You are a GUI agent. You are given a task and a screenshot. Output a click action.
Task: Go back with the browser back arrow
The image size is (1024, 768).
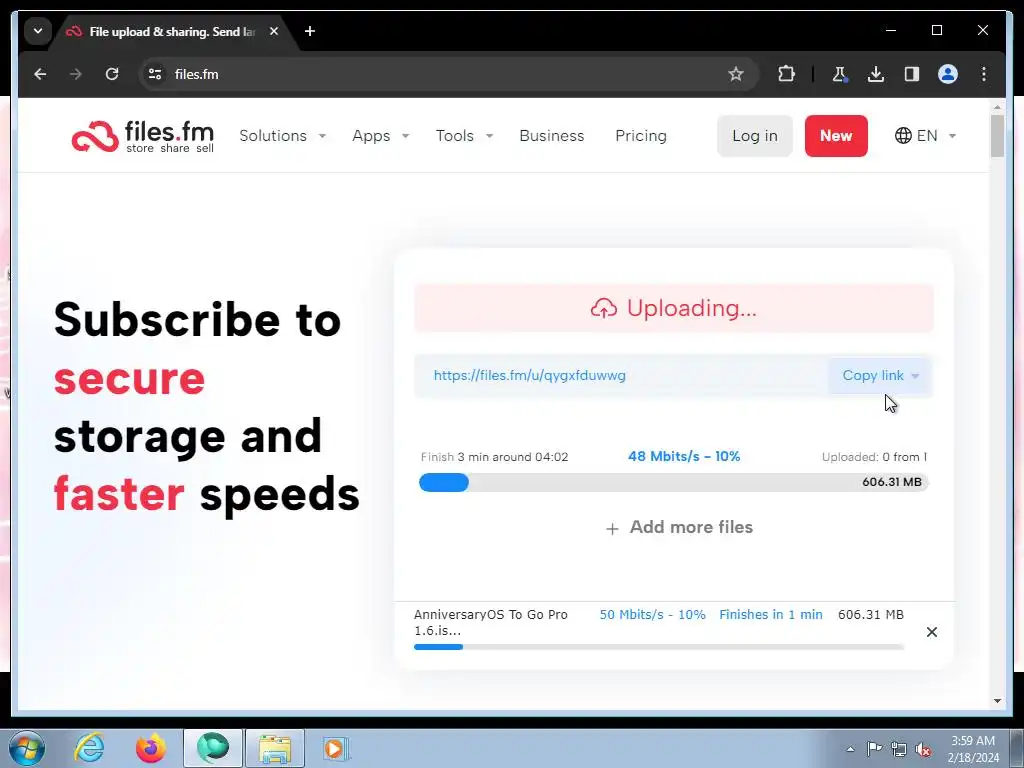point(40,74)
